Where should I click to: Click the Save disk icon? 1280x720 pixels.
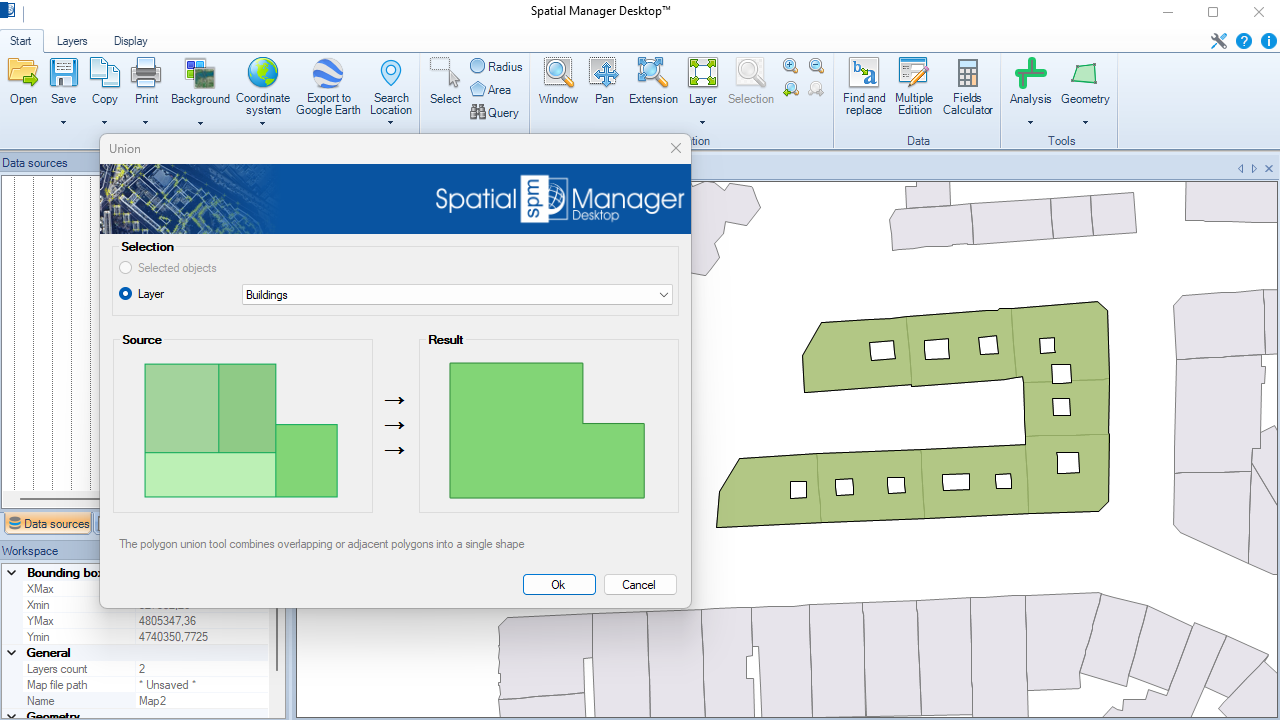[x=63, y=73]
